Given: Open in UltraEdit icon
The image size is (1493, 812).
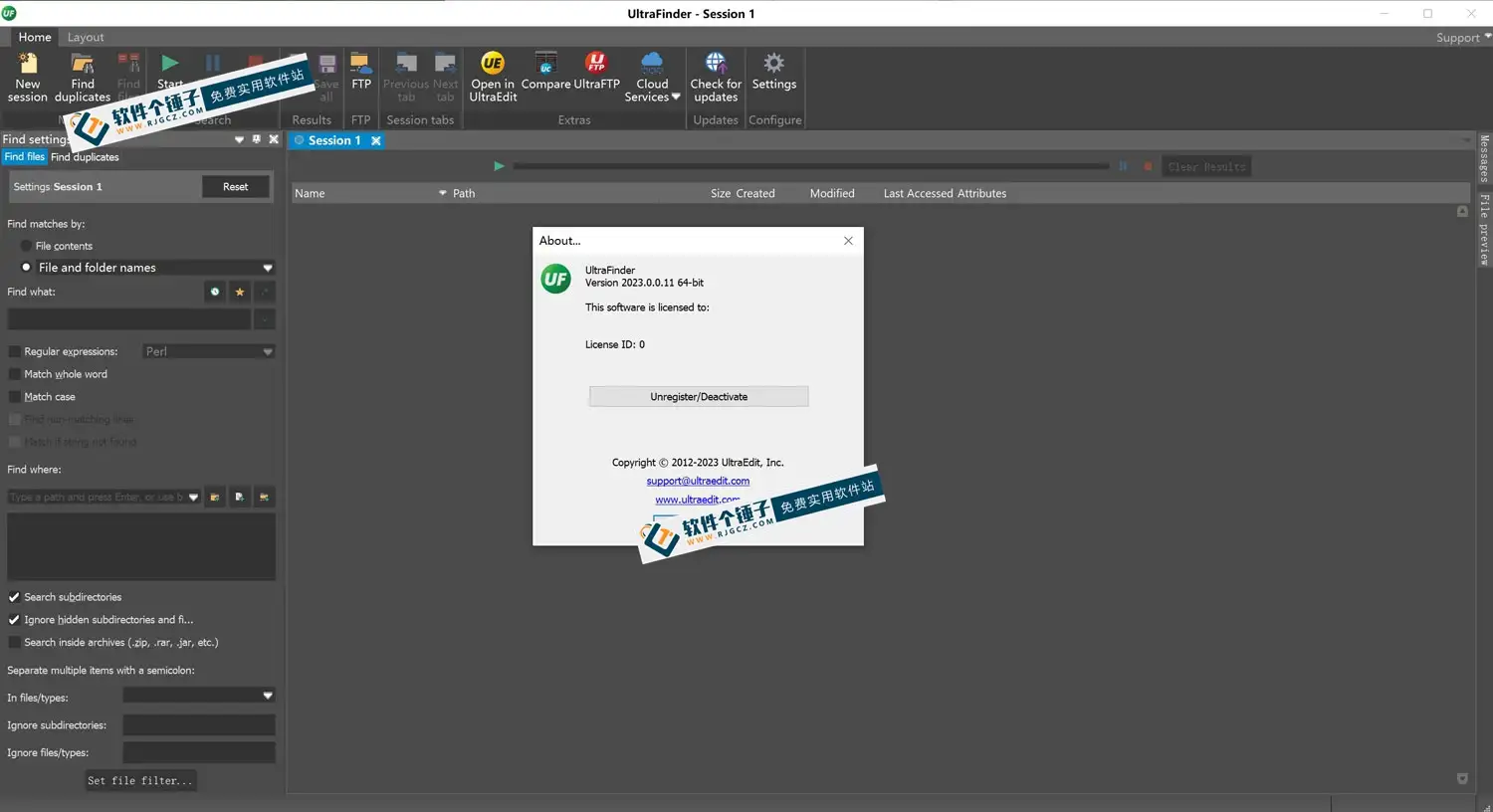Looking at the screenshot, I should [493, 66].
